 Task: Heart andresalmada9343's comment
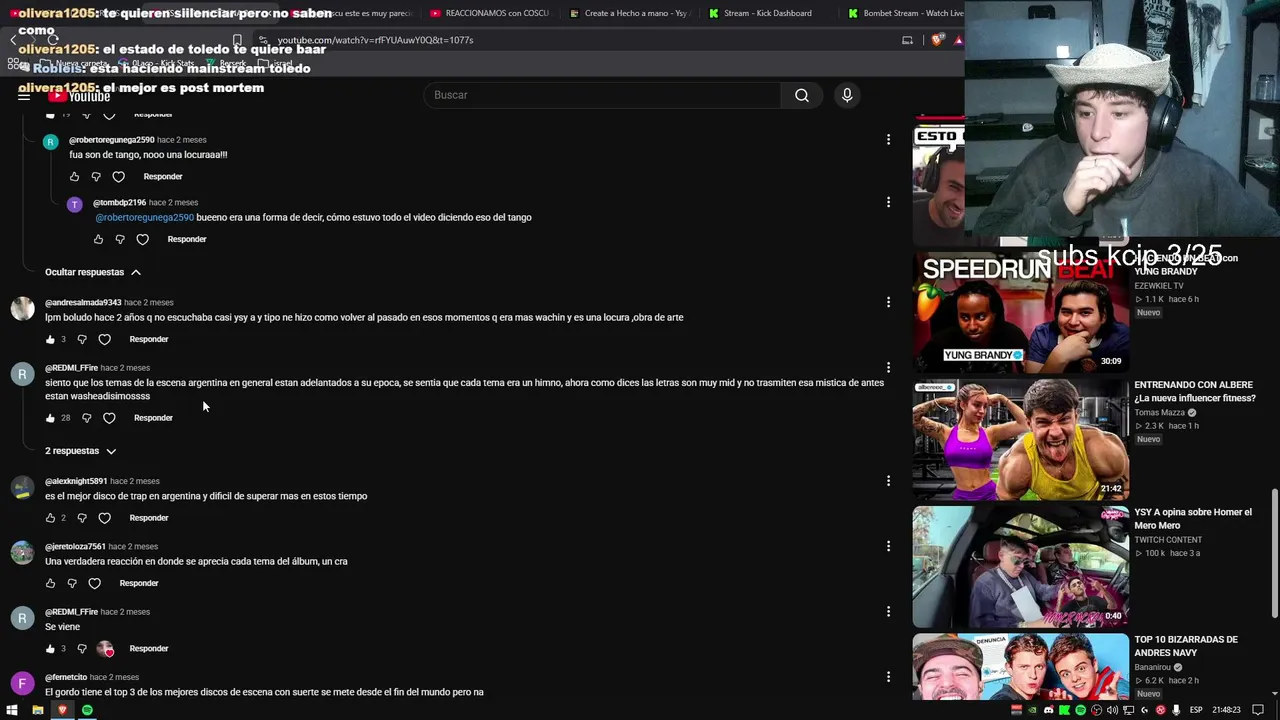click(x=104, y=340)
